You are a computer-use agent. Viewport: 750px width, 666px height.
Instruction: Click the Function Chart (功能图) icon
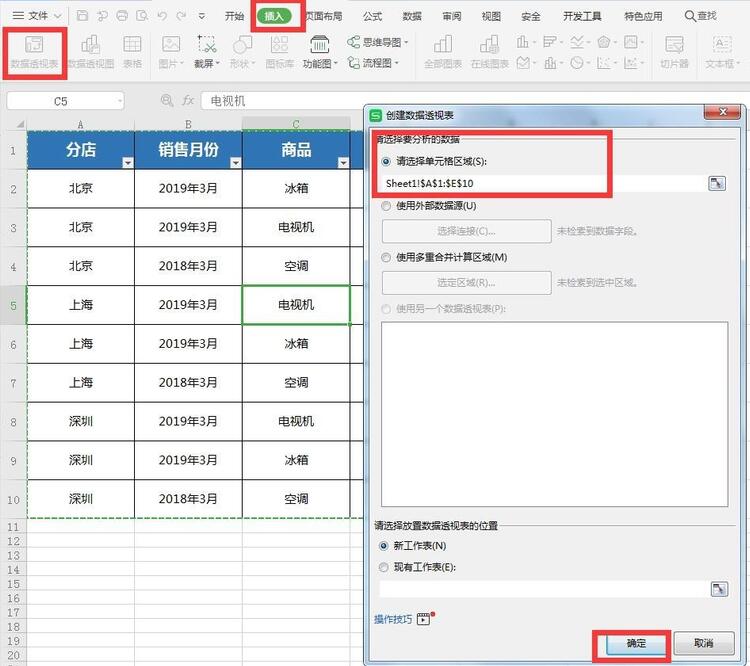pyautogui.click(x=320, y=52)
